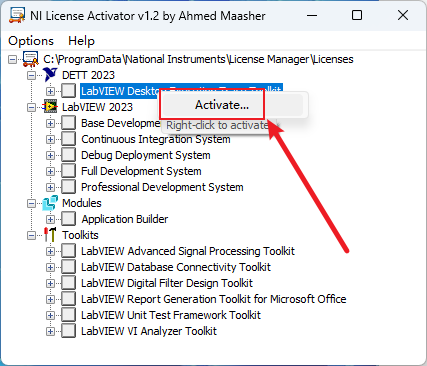427x366 pixels.
Task: Click the Licenses root folder computer icon
Action: click(31, 59)
